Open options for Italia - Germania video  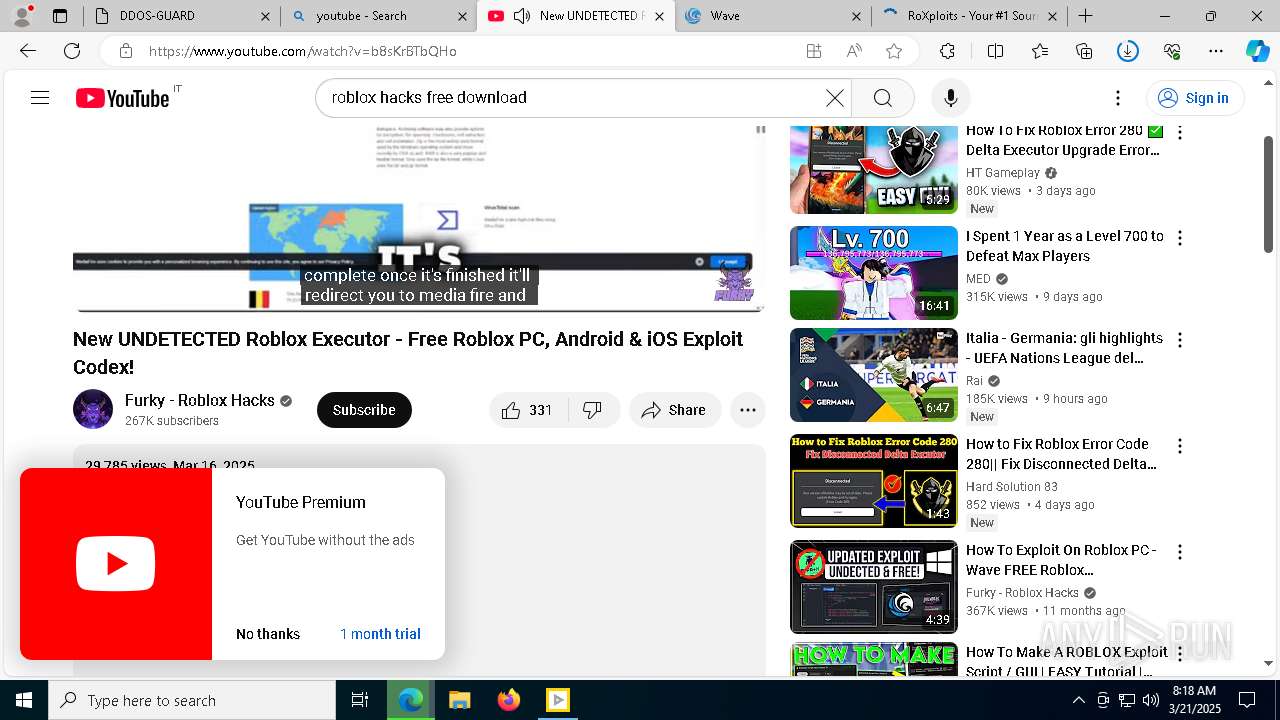tap(1180, 340)
